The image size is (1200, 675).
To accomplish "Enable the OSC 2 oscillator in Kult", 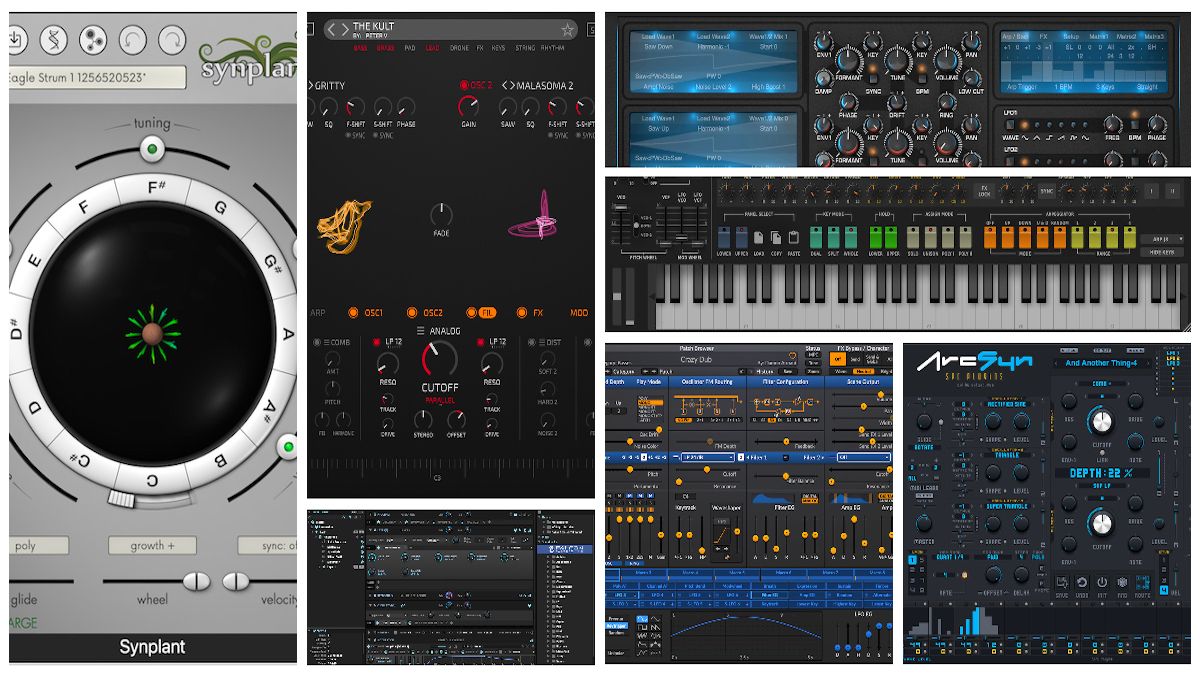I will point(464,85).
